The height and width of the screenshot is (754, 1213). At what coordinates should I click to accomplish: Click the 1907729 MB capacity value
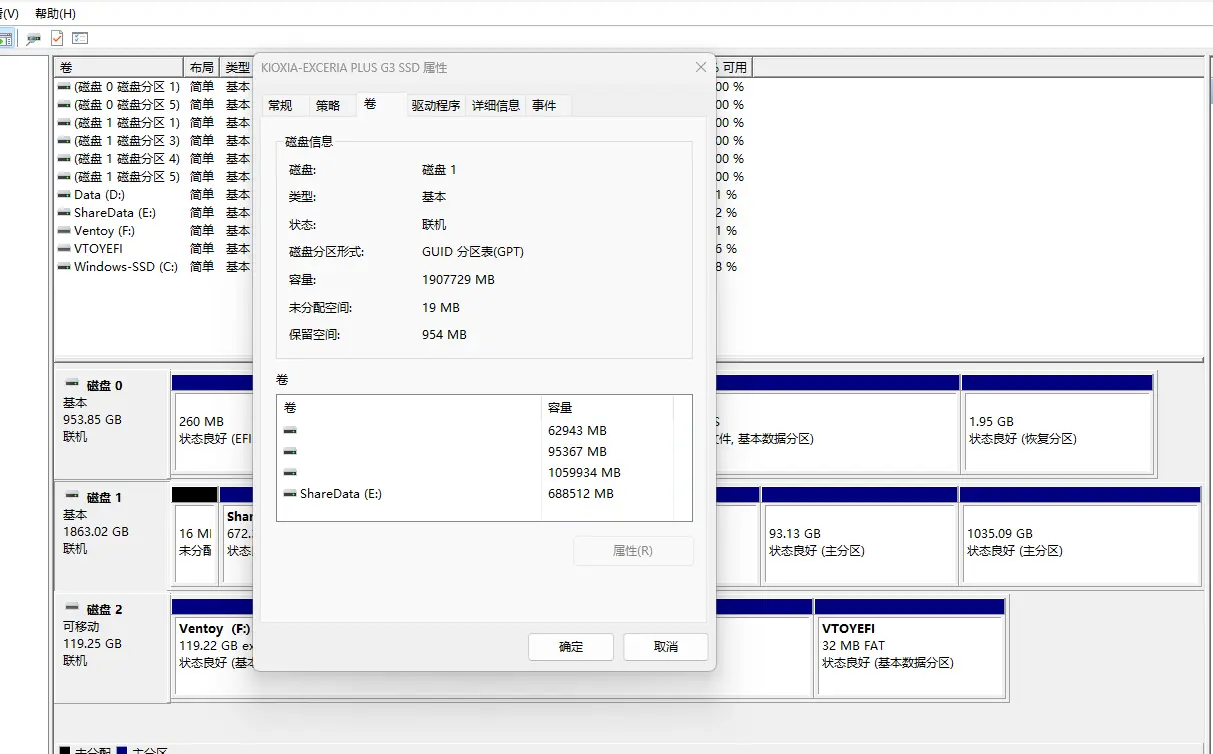[x=458, y=280]
